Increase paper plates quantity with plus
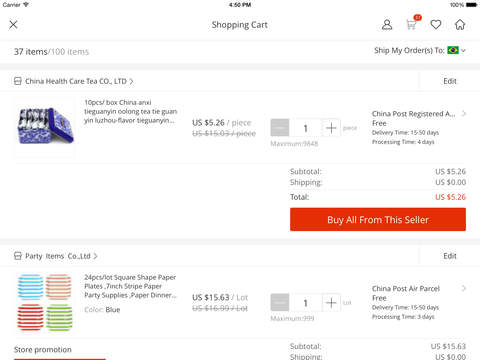480x360 pixels. tap(331, 303)
